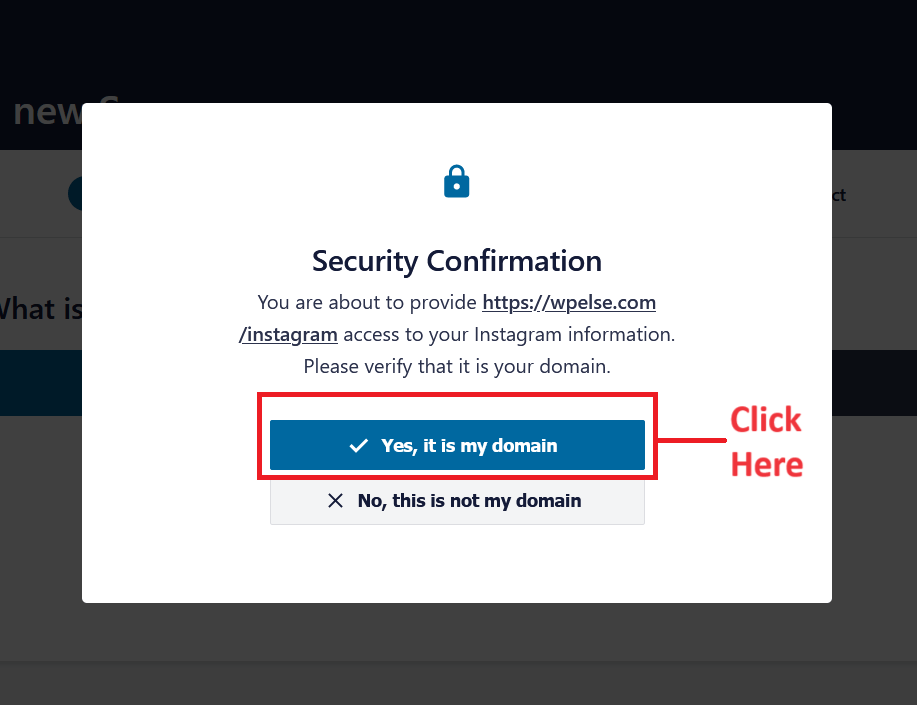
Task: Click the dark header area above the dialog
Action: (x=458, y=50)
